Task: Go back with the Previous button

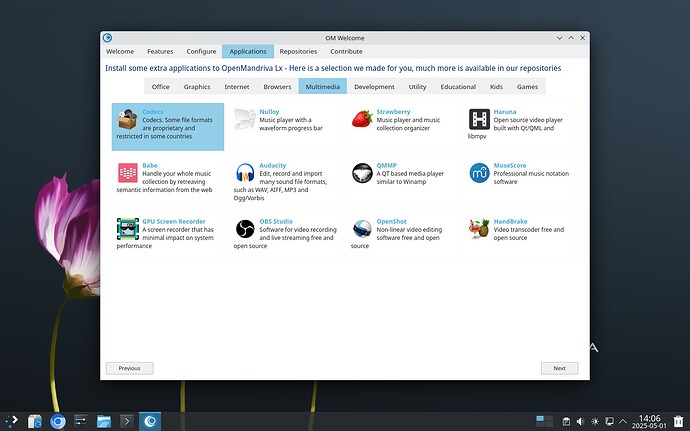Action: 129,368
